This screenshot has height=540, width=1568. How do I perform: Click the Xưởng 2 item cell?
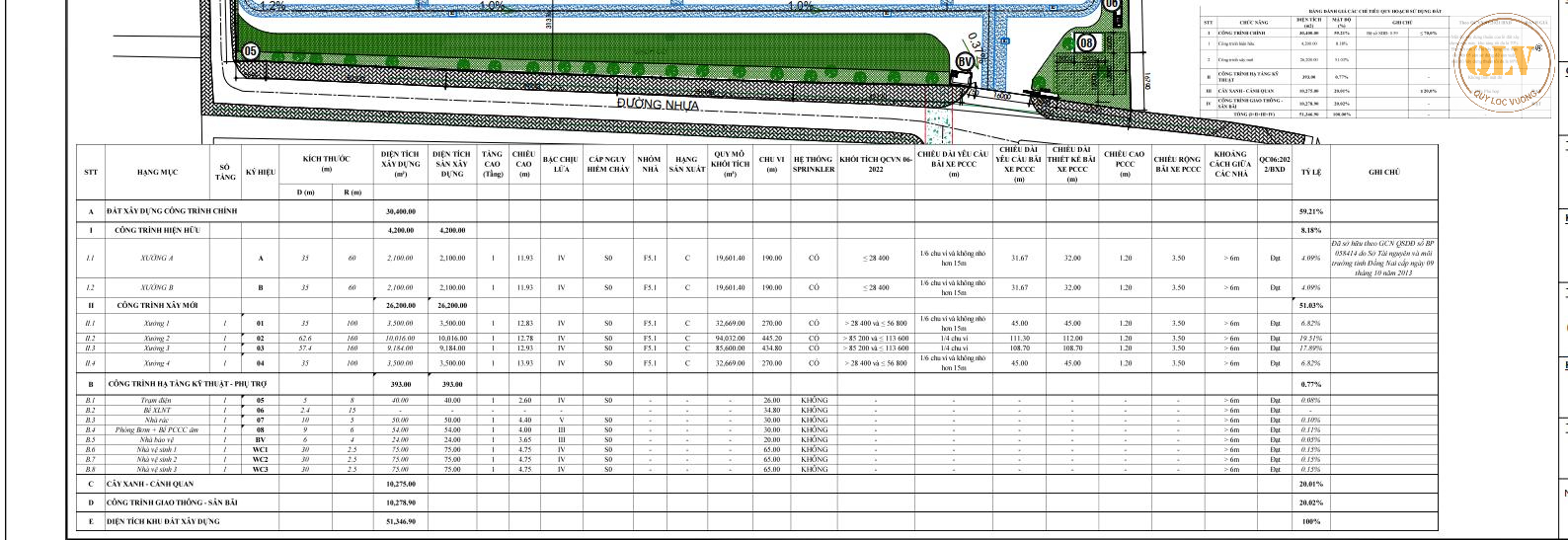pyautogui.click(x=156, y=338)
